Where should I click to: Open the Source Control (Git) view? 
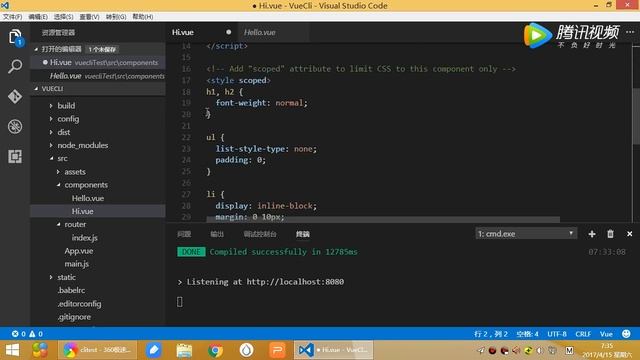pos(15,96)
